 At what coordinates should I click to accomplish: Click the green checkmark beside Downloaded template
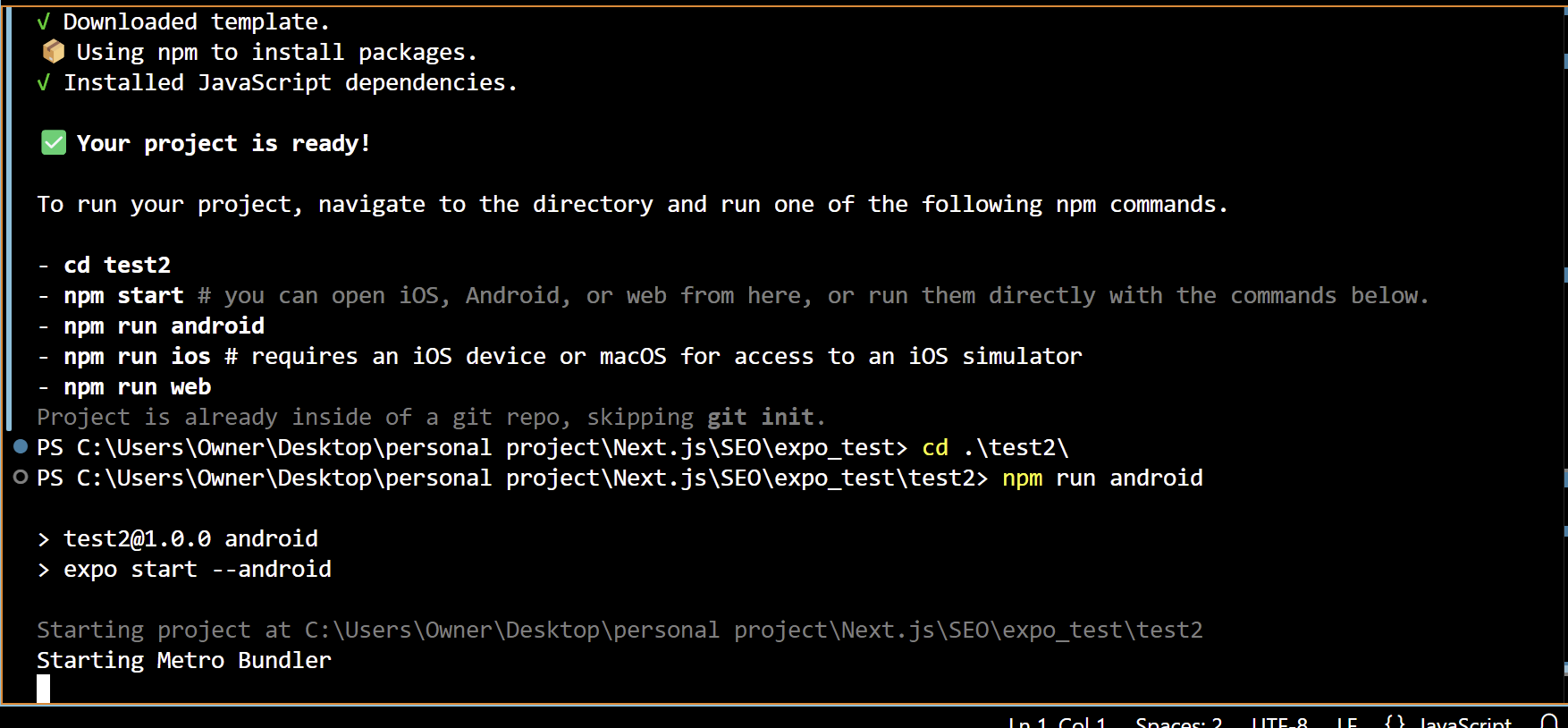(43, 21)
